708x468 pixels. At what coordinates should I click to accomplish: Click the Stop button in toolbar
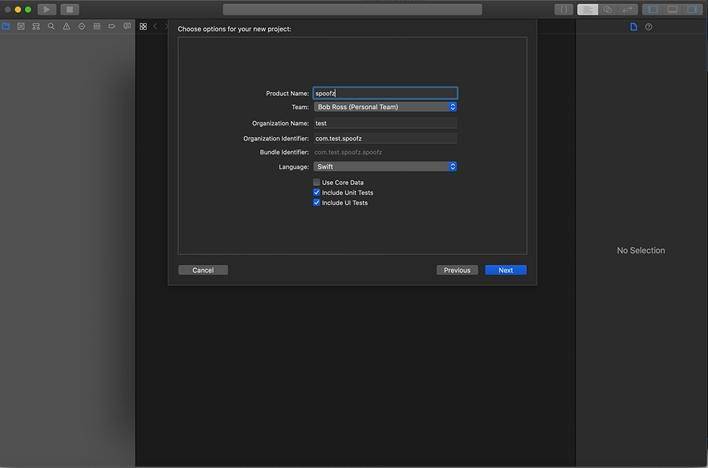coord(69,9)
